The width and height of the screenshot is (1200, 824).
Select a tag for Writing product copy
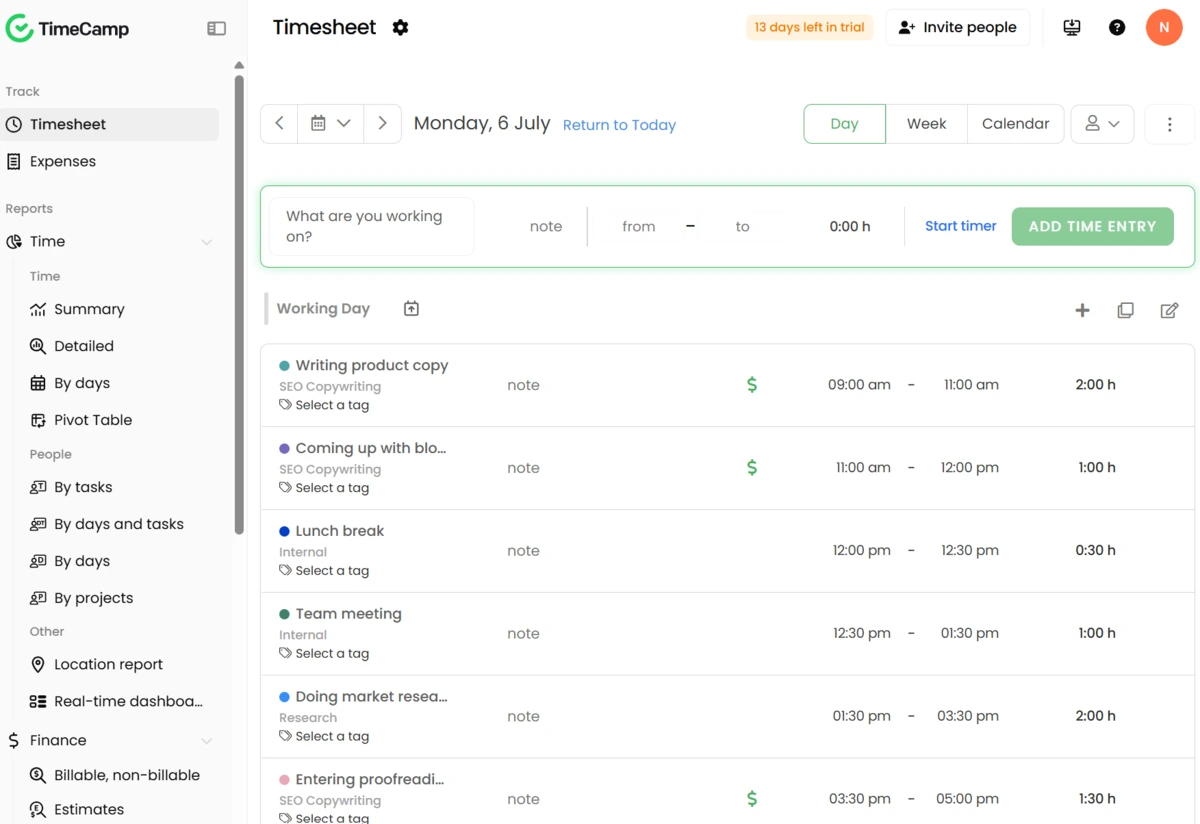(324, 405)
